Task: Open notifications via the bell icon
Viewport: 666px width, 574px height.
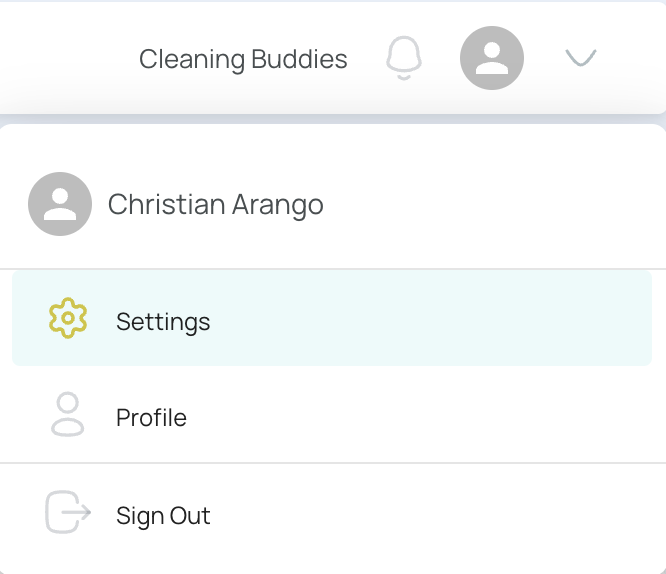Action: (404, 58)
